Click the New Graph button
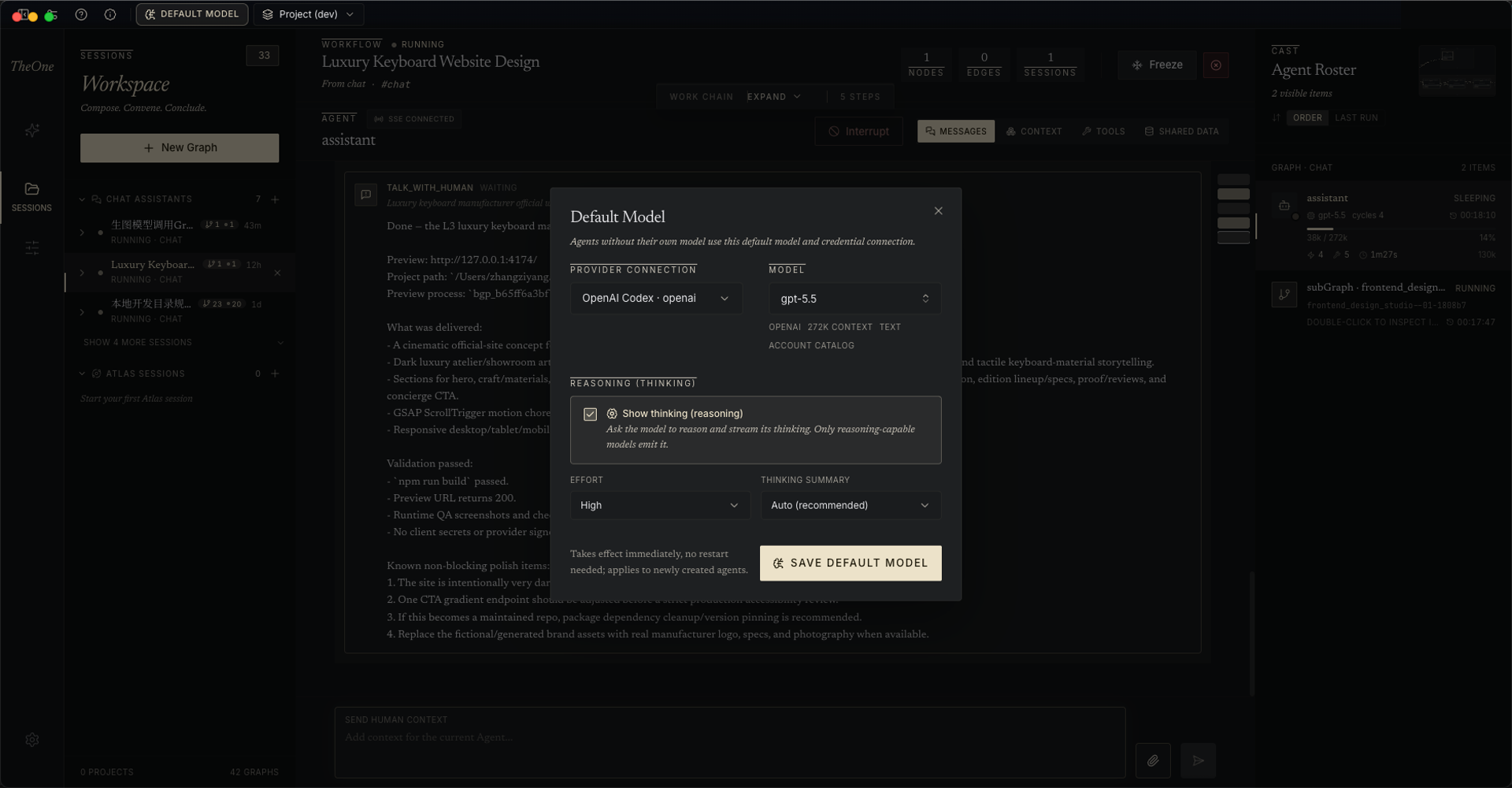Viewport: 1512px width, 788px height. point(180,147)
